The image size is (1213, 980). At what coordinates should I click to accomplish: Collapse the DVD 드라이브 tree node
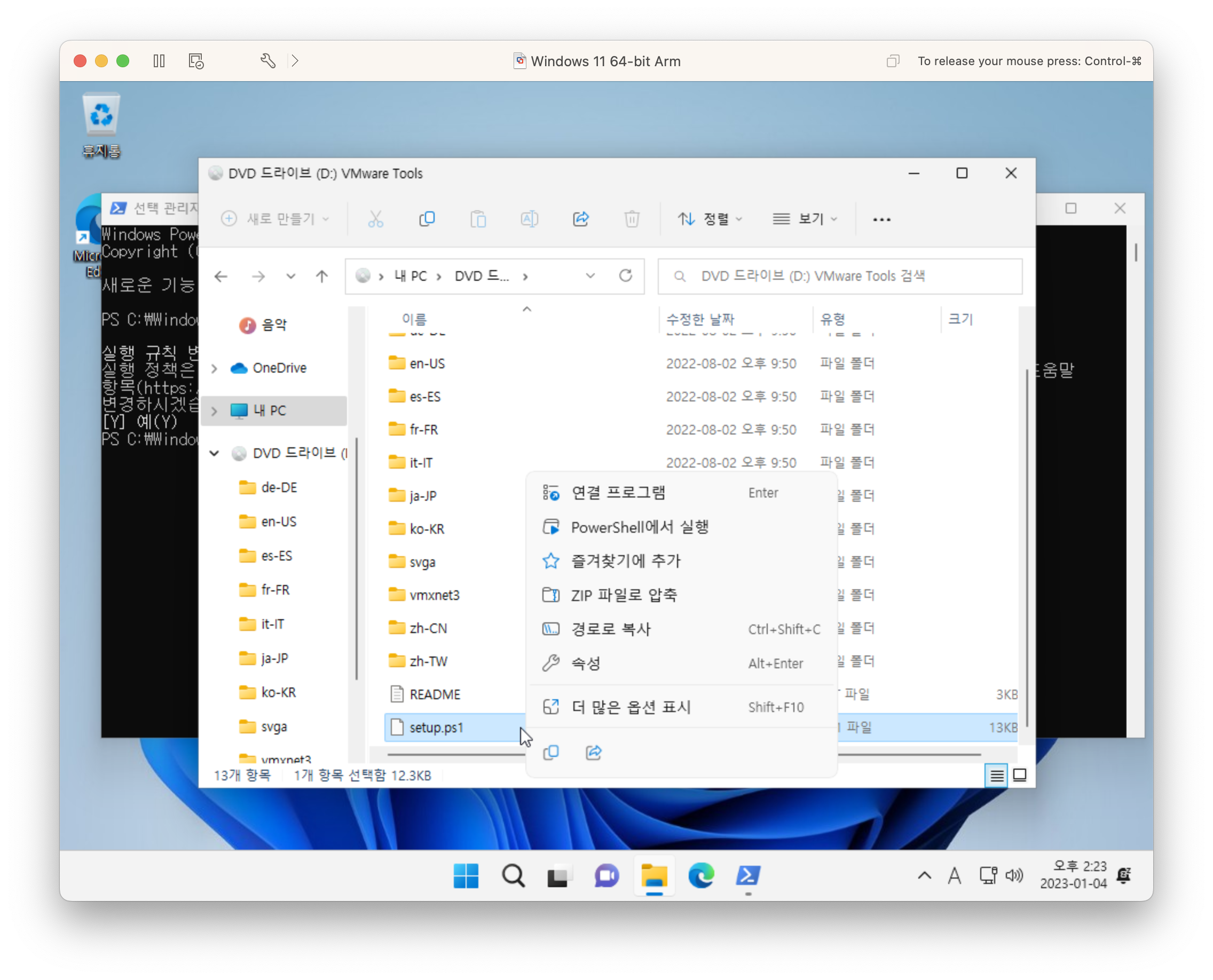(x=214, y=453)
